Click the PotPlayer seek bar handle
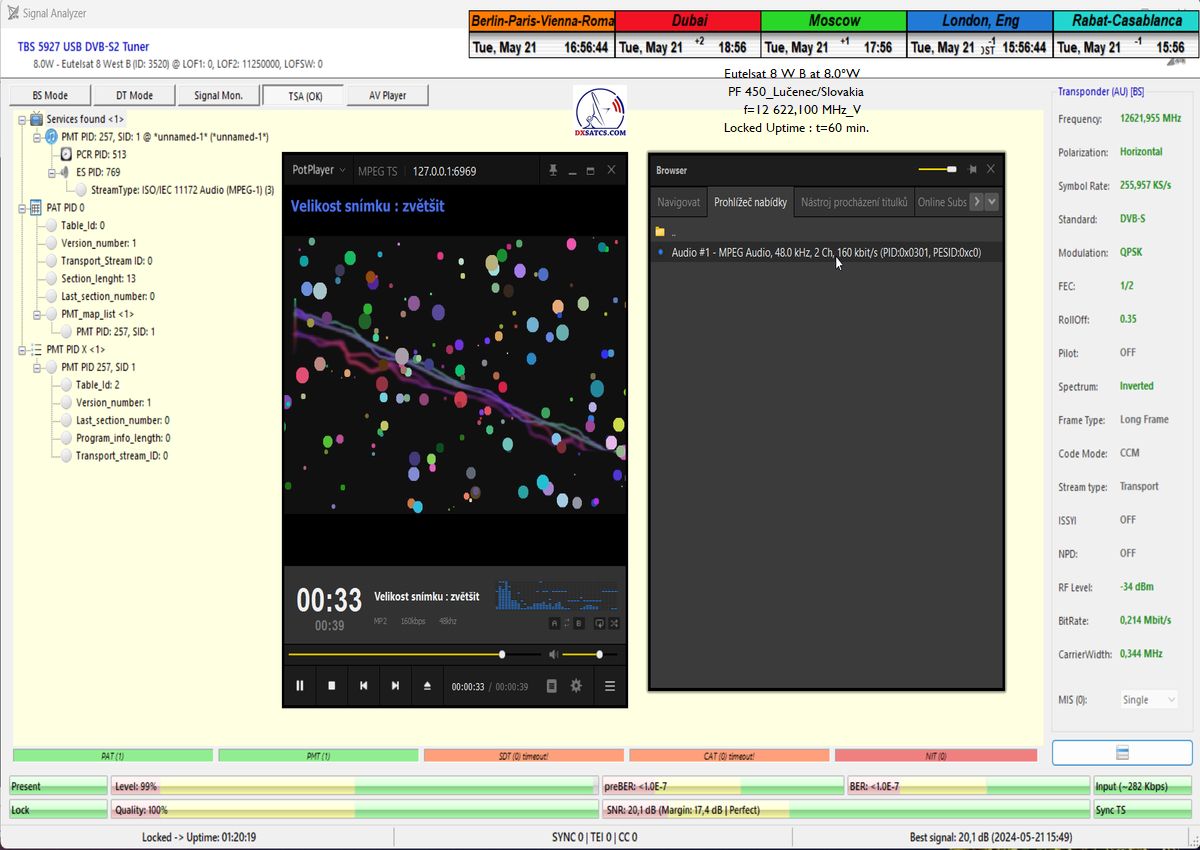 [x=502, y=655]
